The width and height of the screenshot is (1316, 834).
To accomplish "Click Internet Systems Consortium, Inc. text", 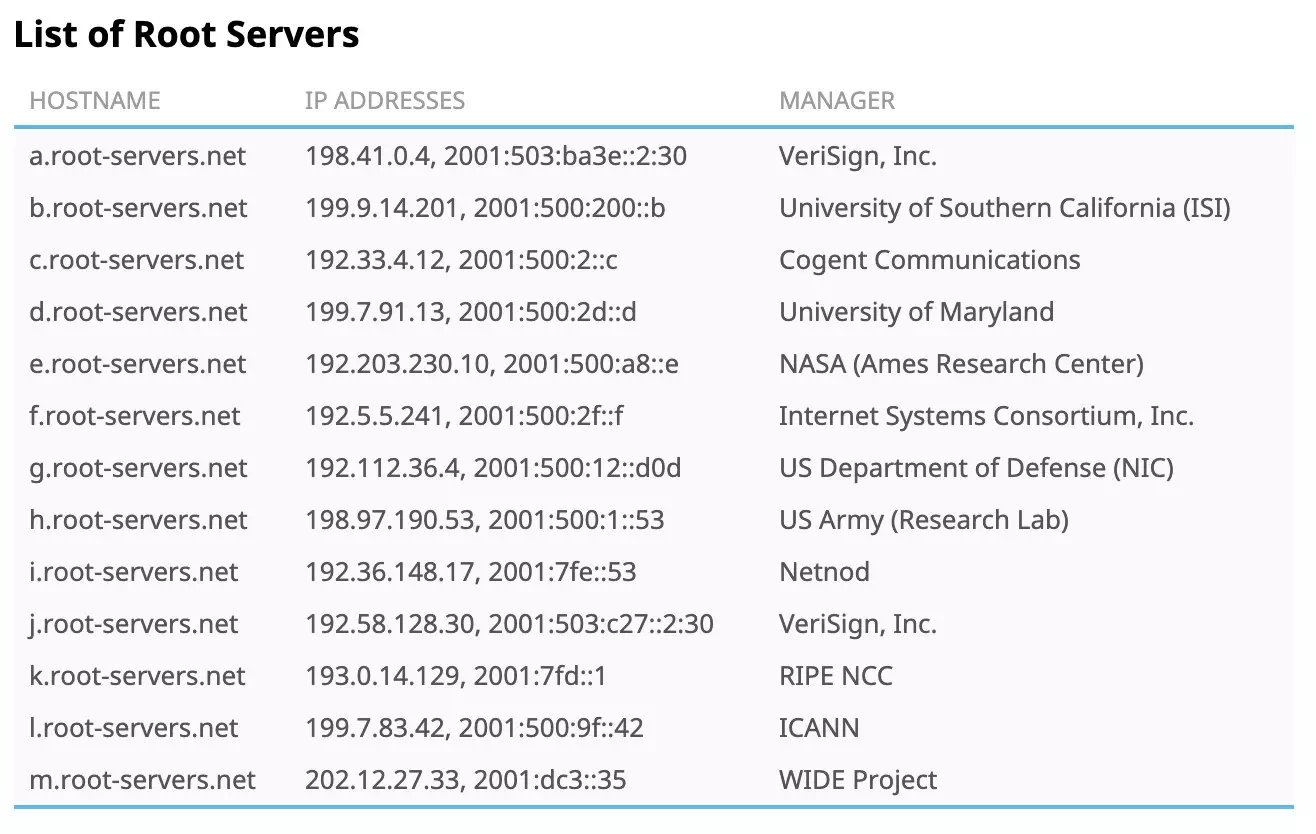I will click(987, 416).
